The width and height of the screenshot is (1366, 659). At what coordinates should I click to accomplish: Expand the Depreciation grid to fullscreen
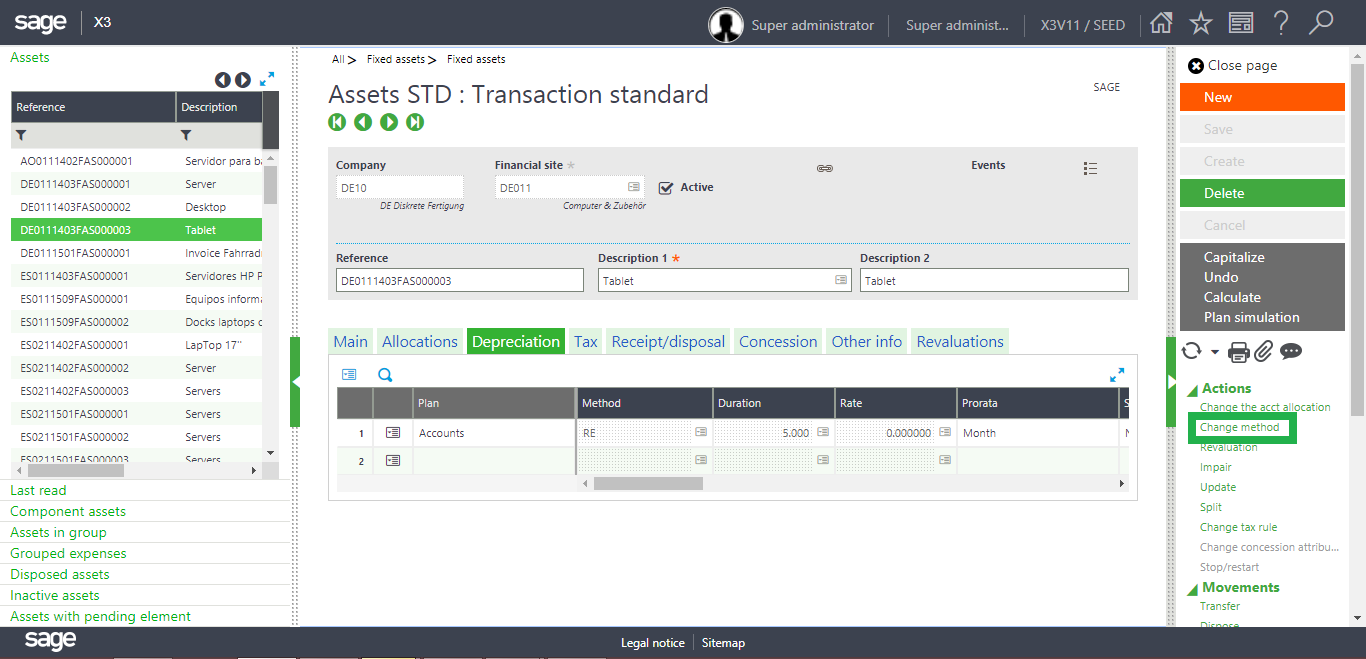(1117, 373)
